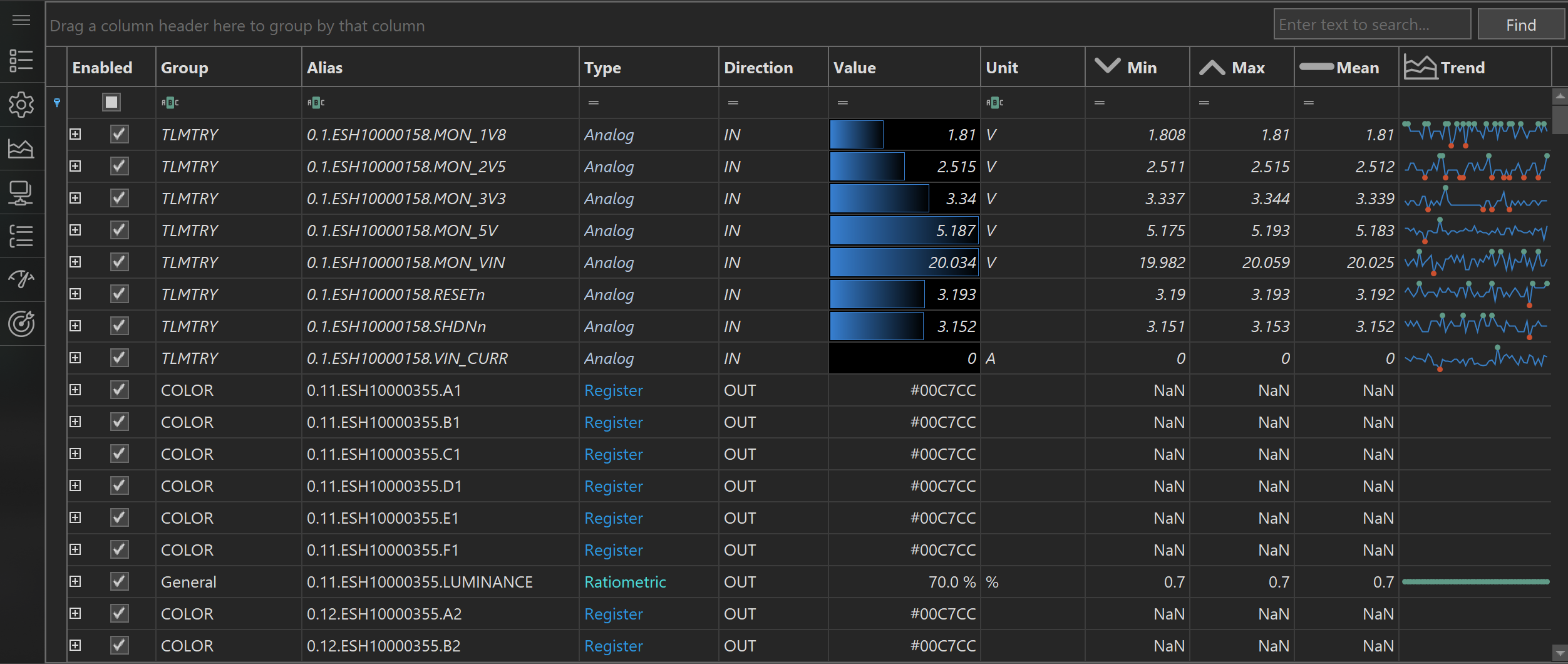
Task: Open the speedometer gauge sidebar icon
Action: tap(21, 279)
